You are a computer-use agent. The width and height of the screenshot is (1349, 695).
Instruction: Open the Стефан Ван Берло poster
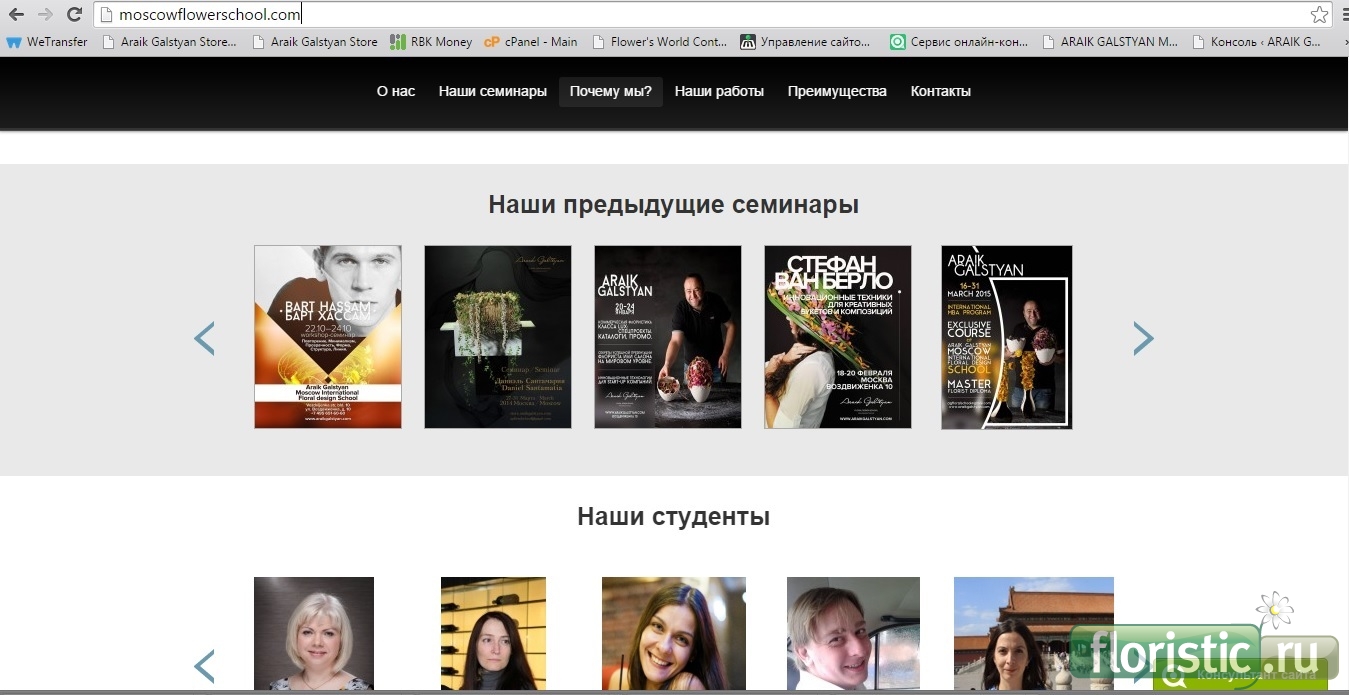point(837,337)
